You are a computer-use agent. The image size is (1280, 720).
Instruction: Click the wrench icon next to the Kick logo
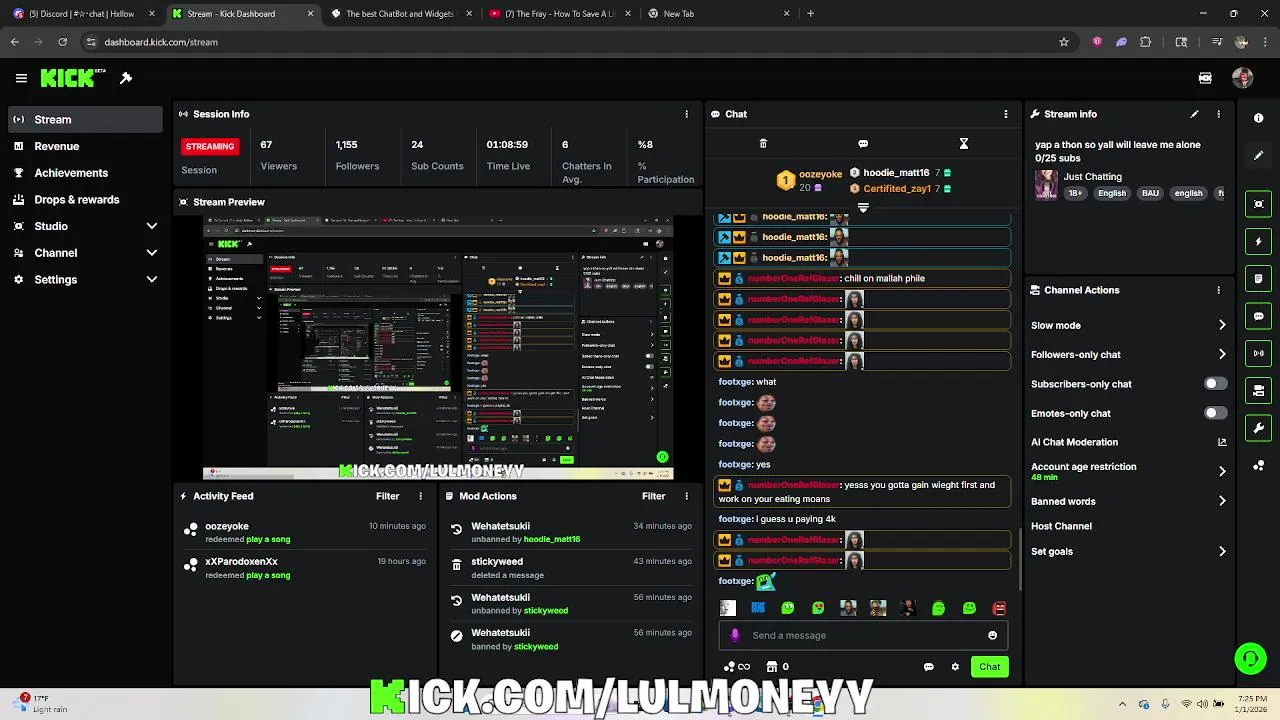pos(126,78)
